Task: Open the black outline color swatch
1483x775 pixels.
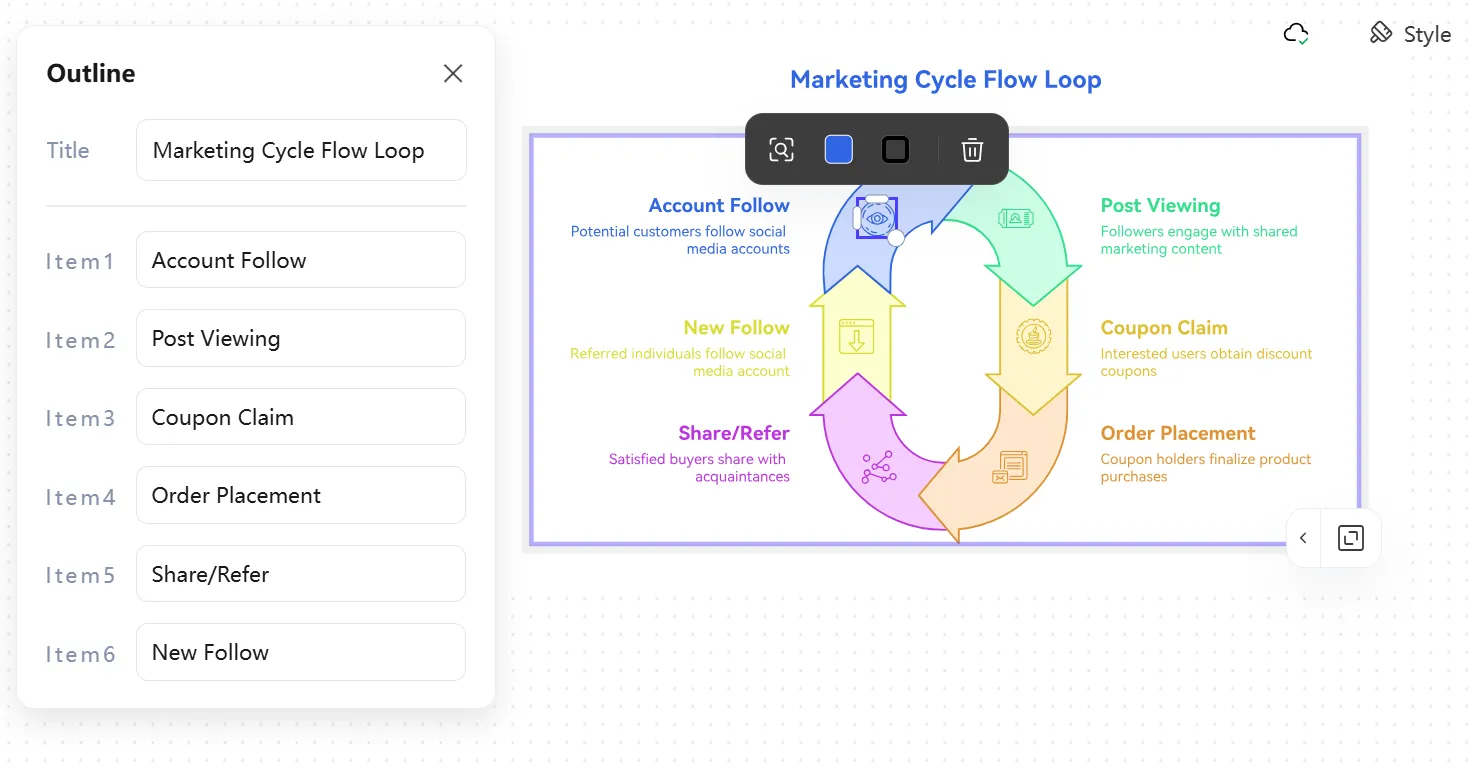Action: [895, 150]
